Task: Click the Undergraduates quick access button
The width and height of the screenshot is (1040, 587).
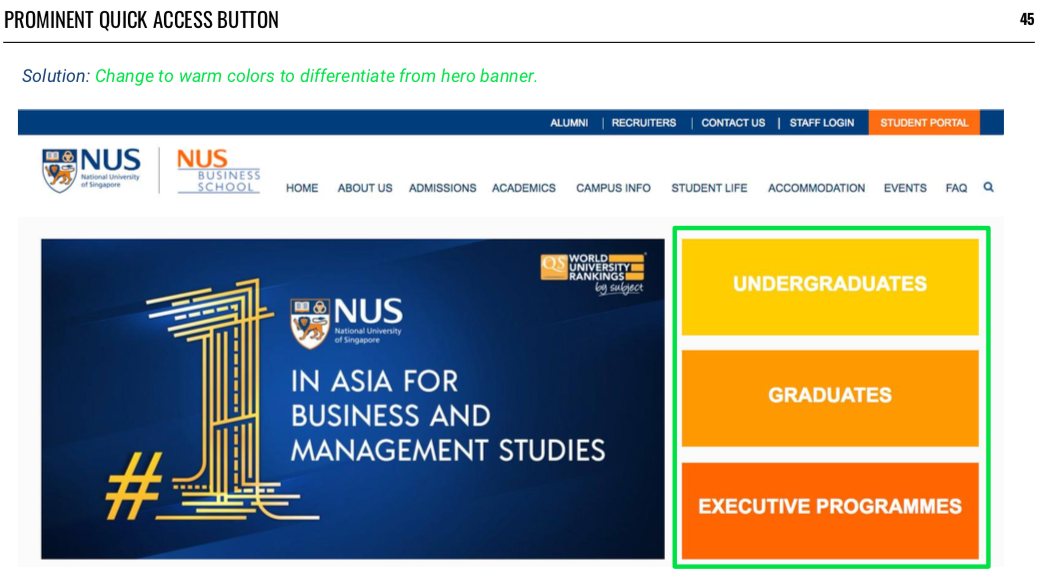Action: [830, 287]
